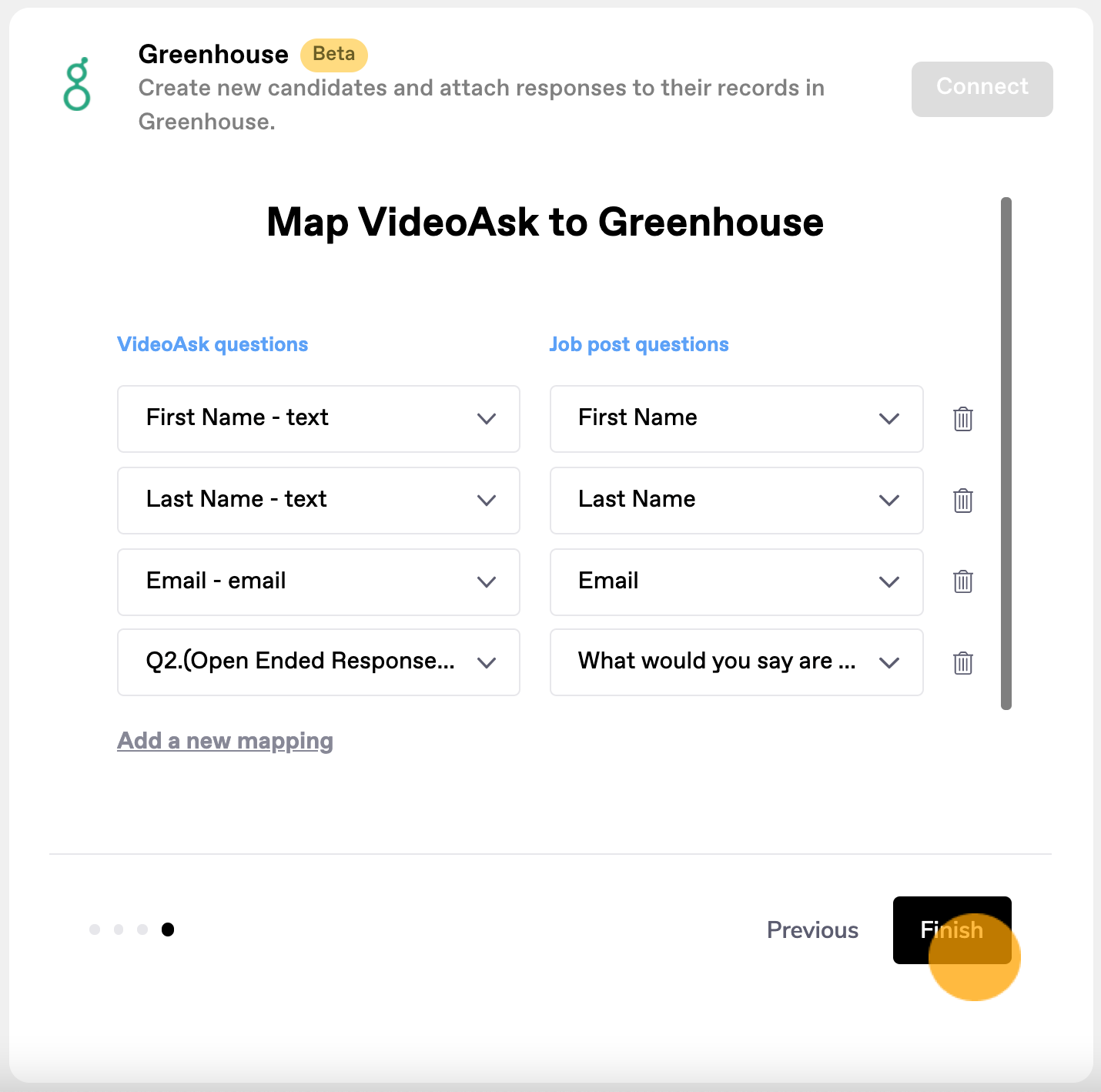Viewport: 1101px width, 1092px height.
Task: Open the 'Last Name' job post dropdown
Action: point(737,501)
